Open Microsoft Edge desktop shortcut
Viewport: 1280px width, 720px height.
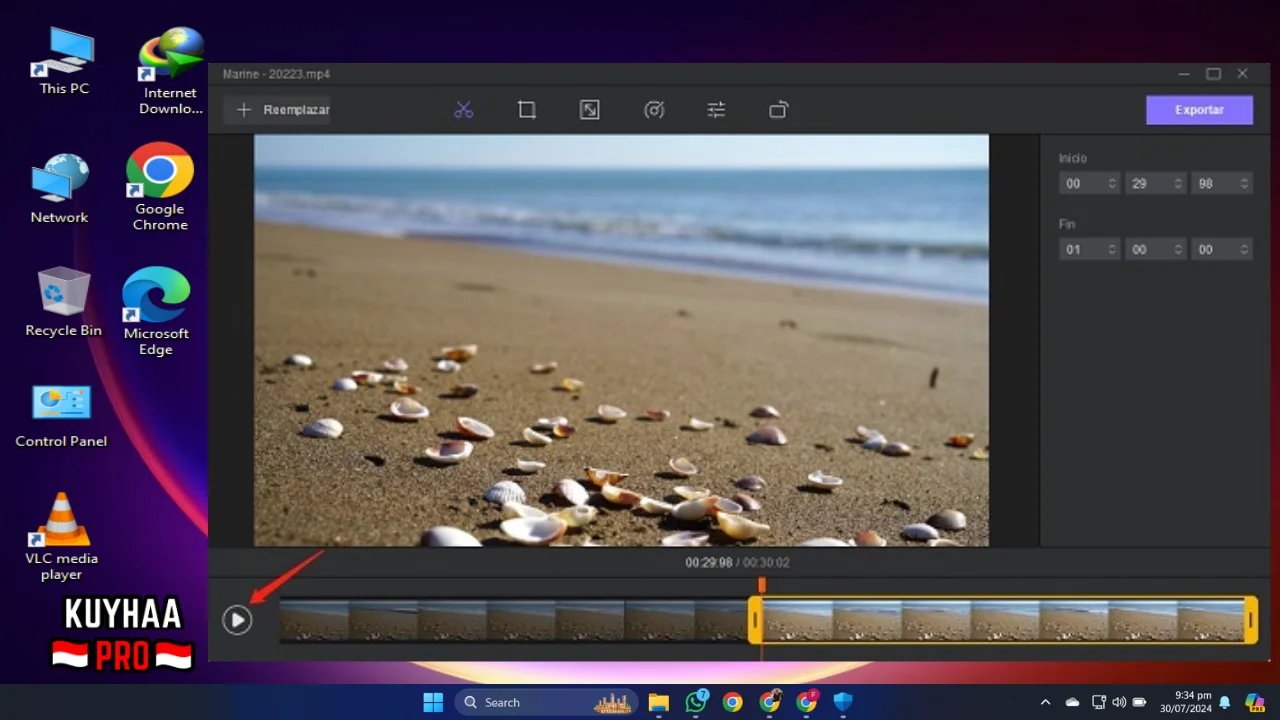point(156,311)
